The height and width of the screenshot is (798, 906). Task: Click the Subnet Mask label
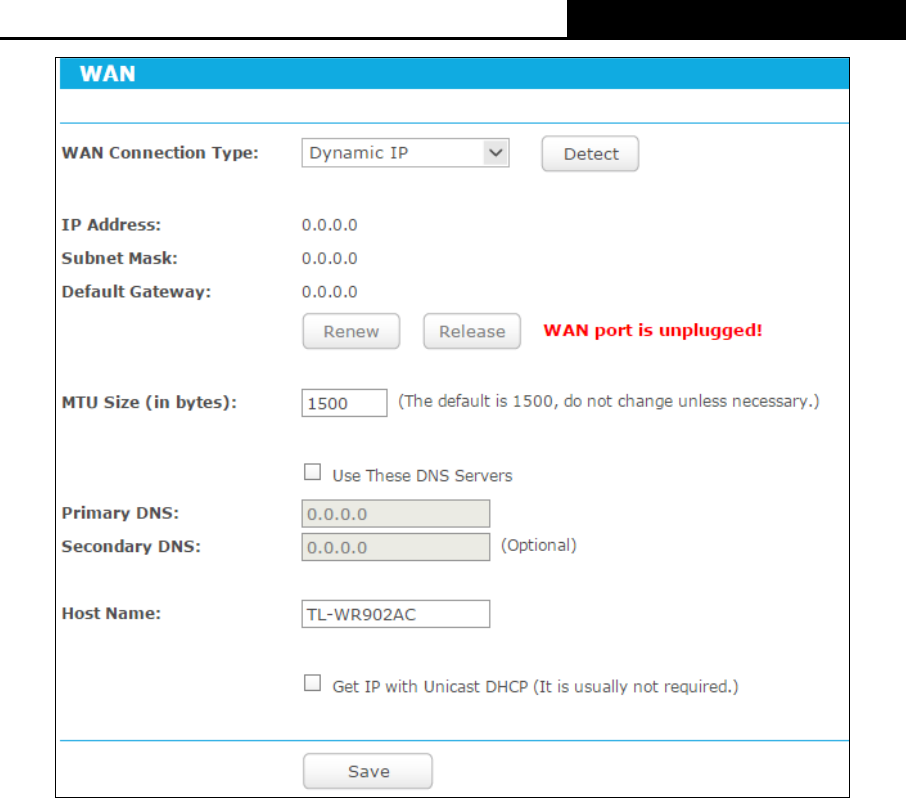[x=120, y=258]
